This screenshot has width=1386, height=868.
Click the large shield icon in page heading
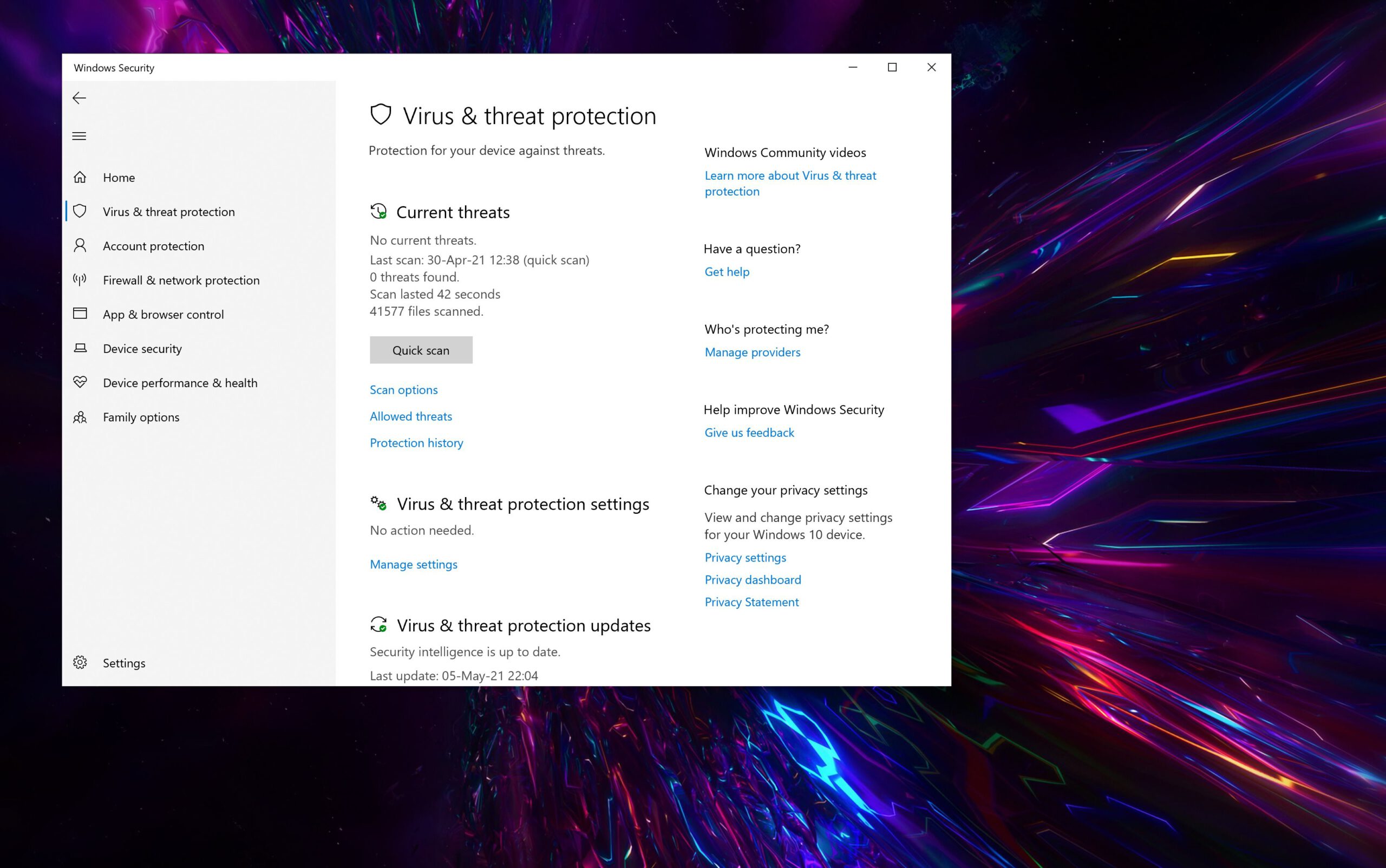381,115
